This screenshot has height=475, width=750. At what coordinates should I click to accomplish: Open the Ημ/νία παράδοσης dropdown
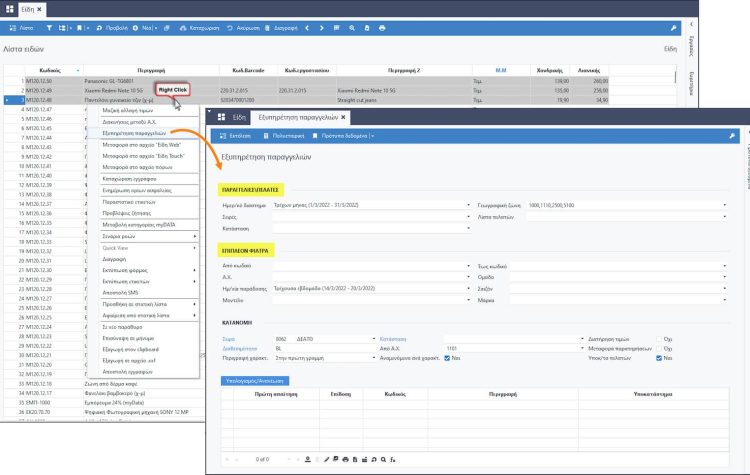click(468, 287)
